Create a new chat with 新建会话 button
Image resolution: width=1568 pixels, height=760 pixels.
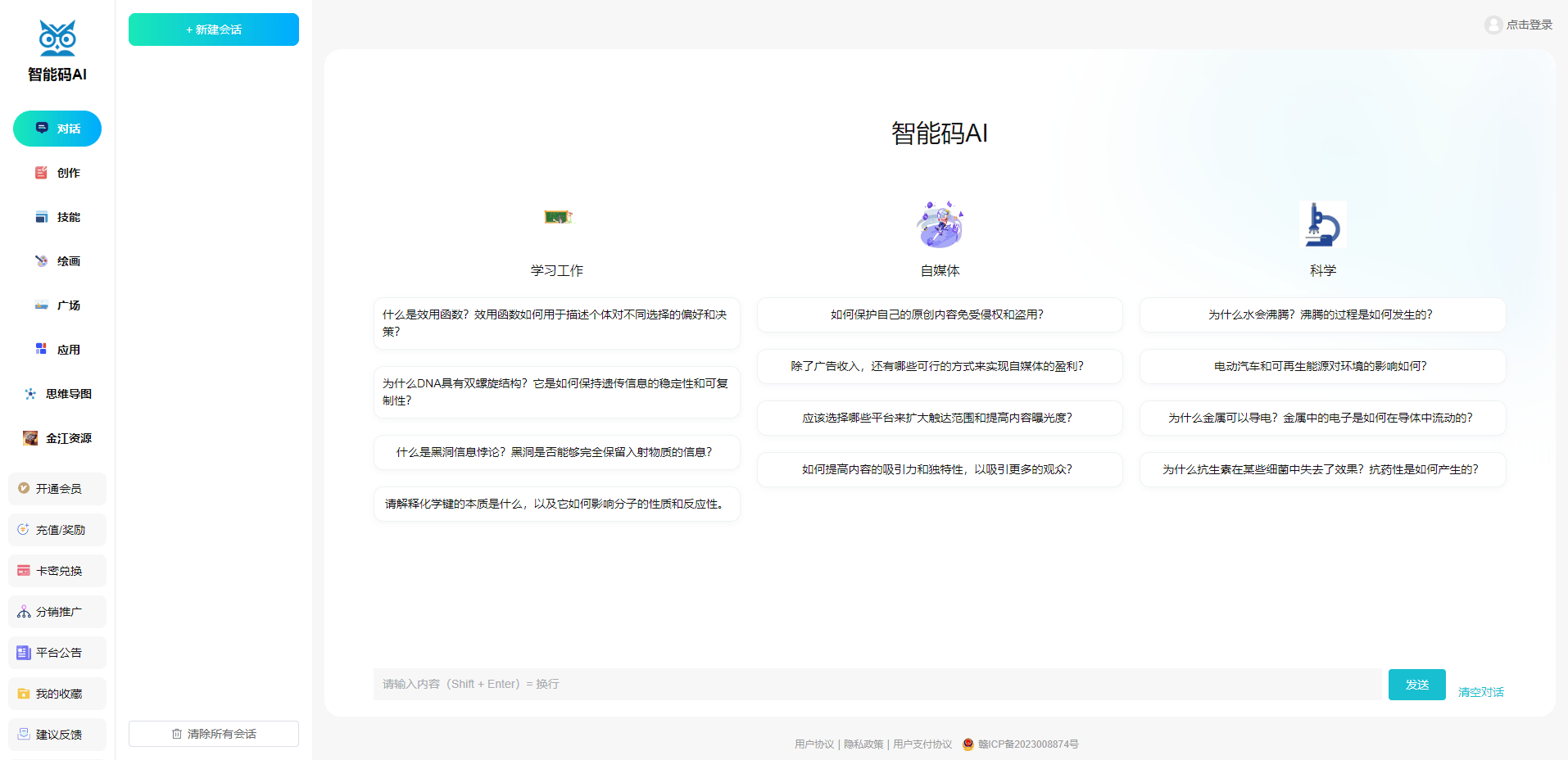(x=213, y=29)
